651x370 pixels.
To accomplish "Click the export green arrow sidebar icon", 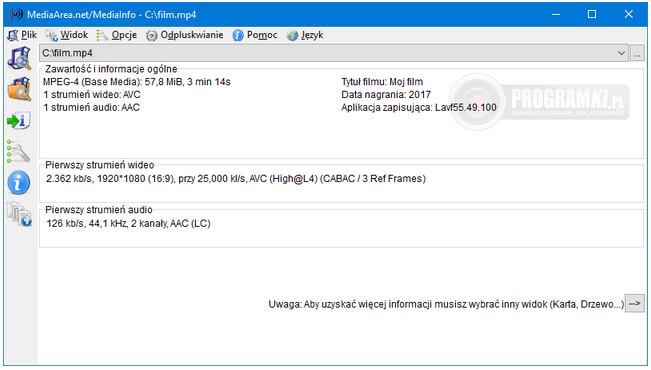I will [19, 121].
